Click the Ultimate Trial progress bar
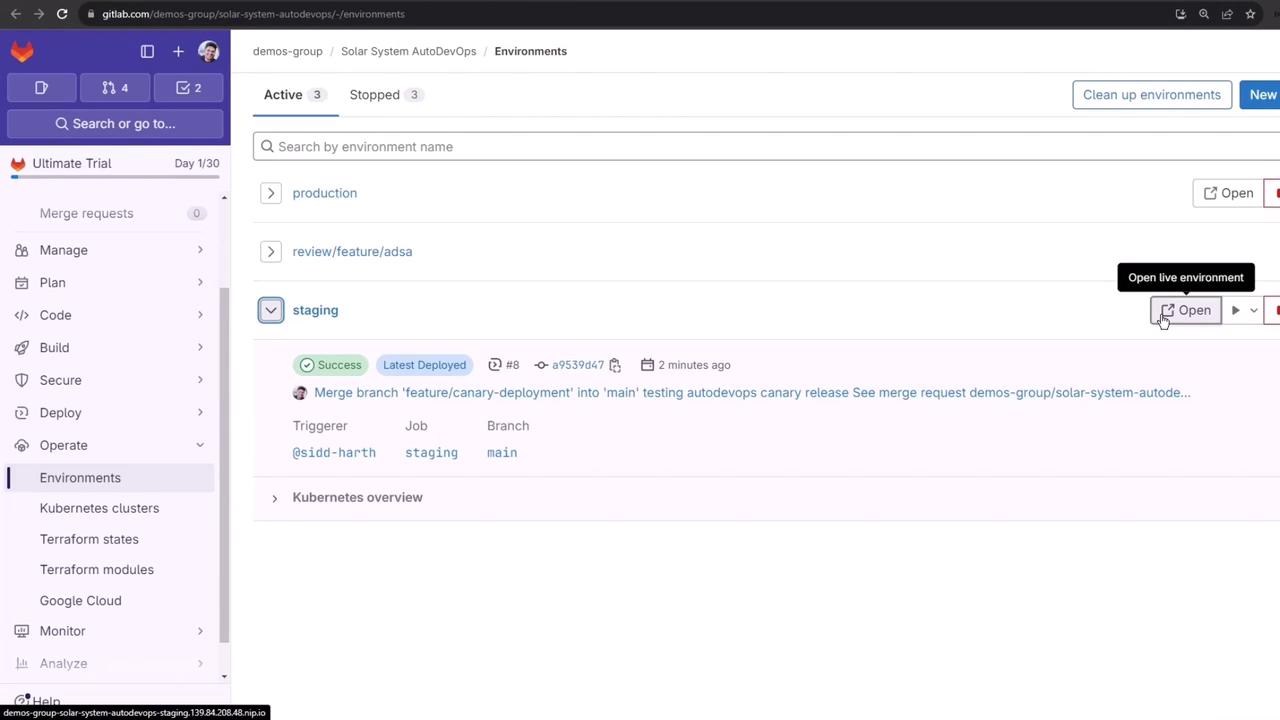1280x720 pixels. click(115, 178)
